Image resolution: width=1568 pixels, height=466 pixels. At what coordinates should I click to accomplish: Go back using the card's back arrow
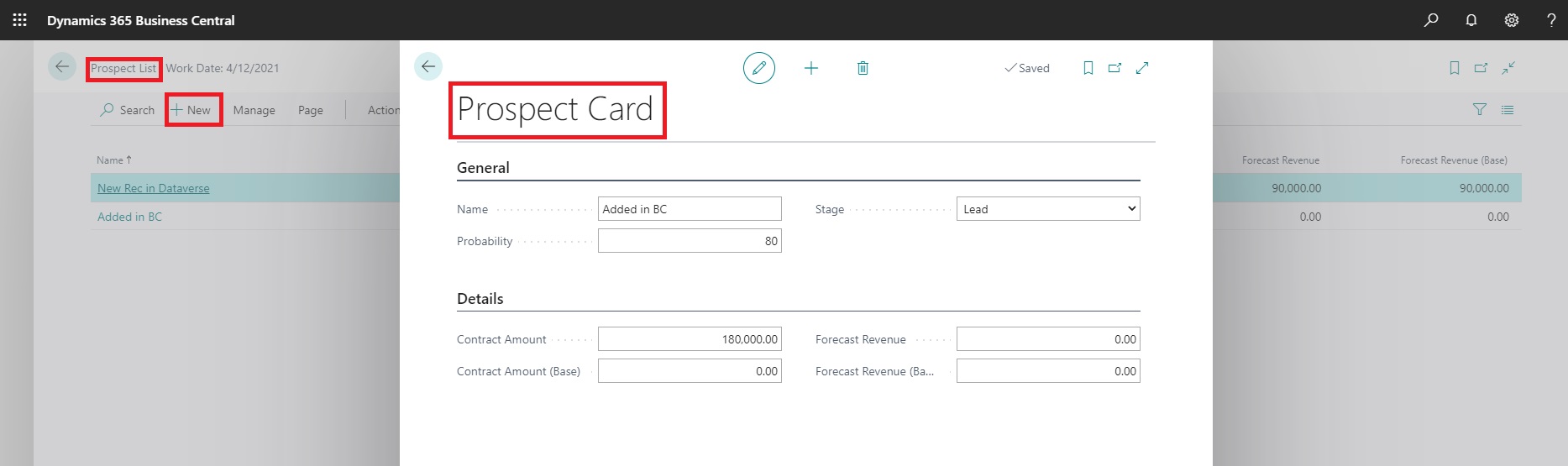(428, 66)
